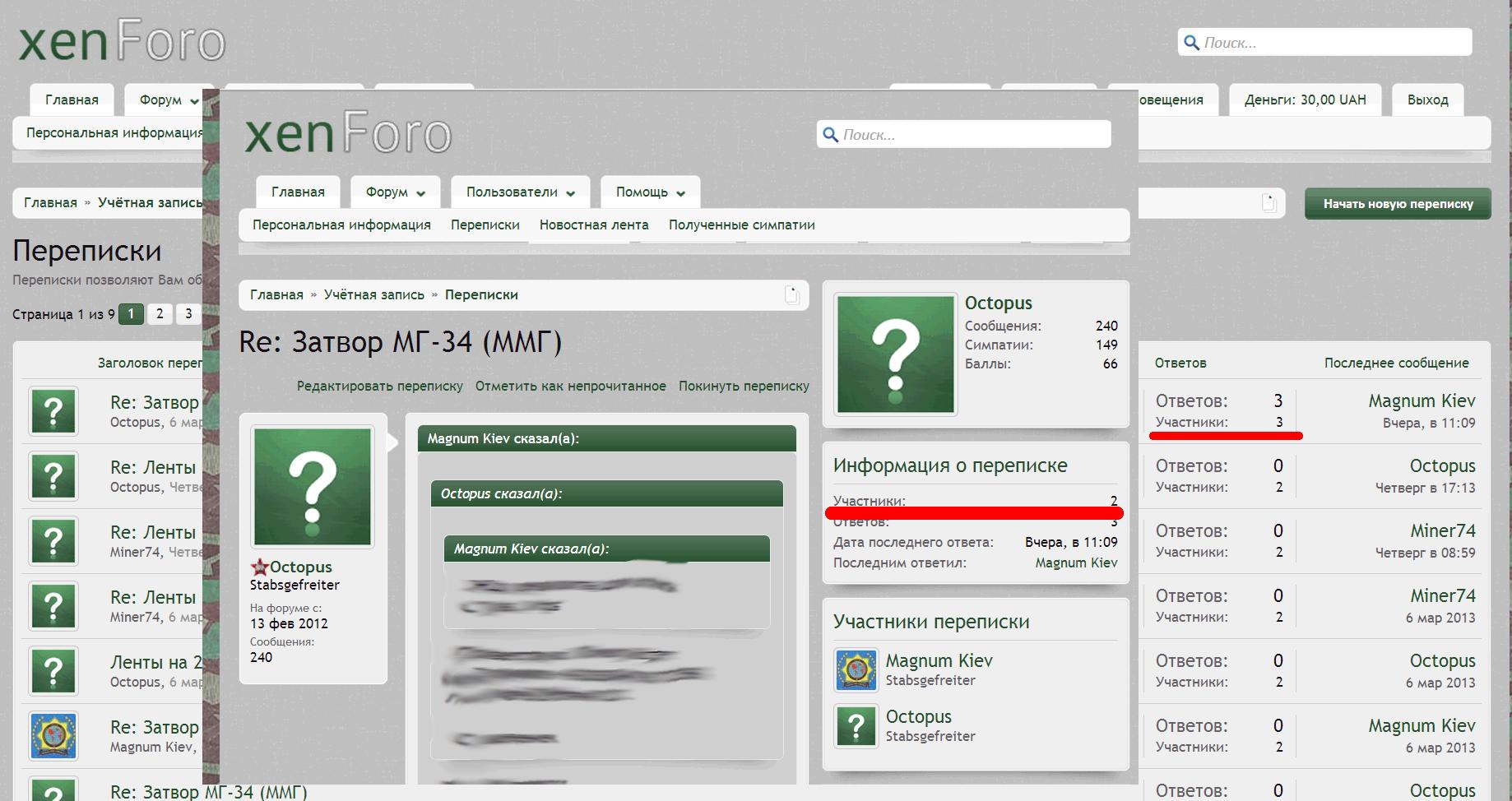
Task: Click Отметить как непрочитанное link
Action: pos(570,386)
